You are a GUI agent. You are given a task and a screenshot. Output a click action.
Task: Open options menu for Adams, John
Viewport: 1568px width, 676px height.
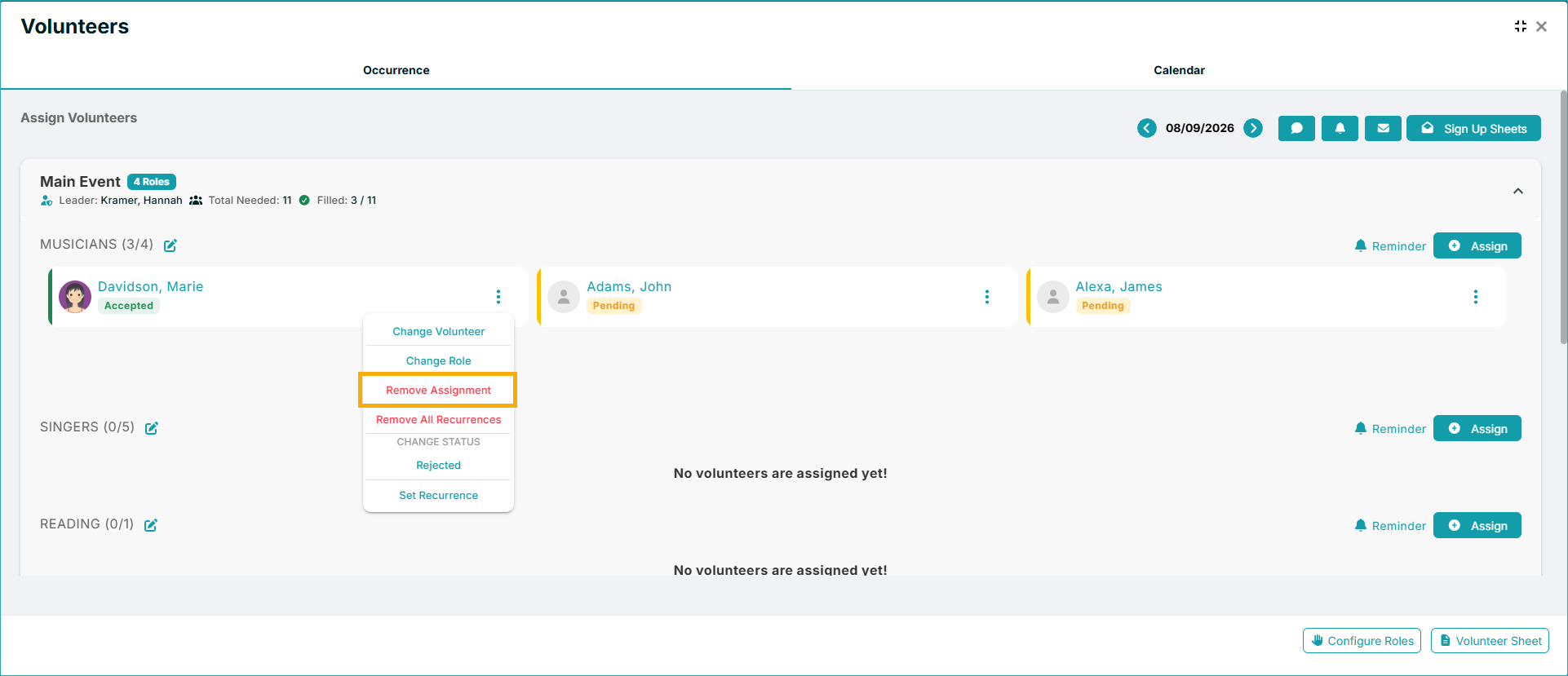[x=987, y=297]
